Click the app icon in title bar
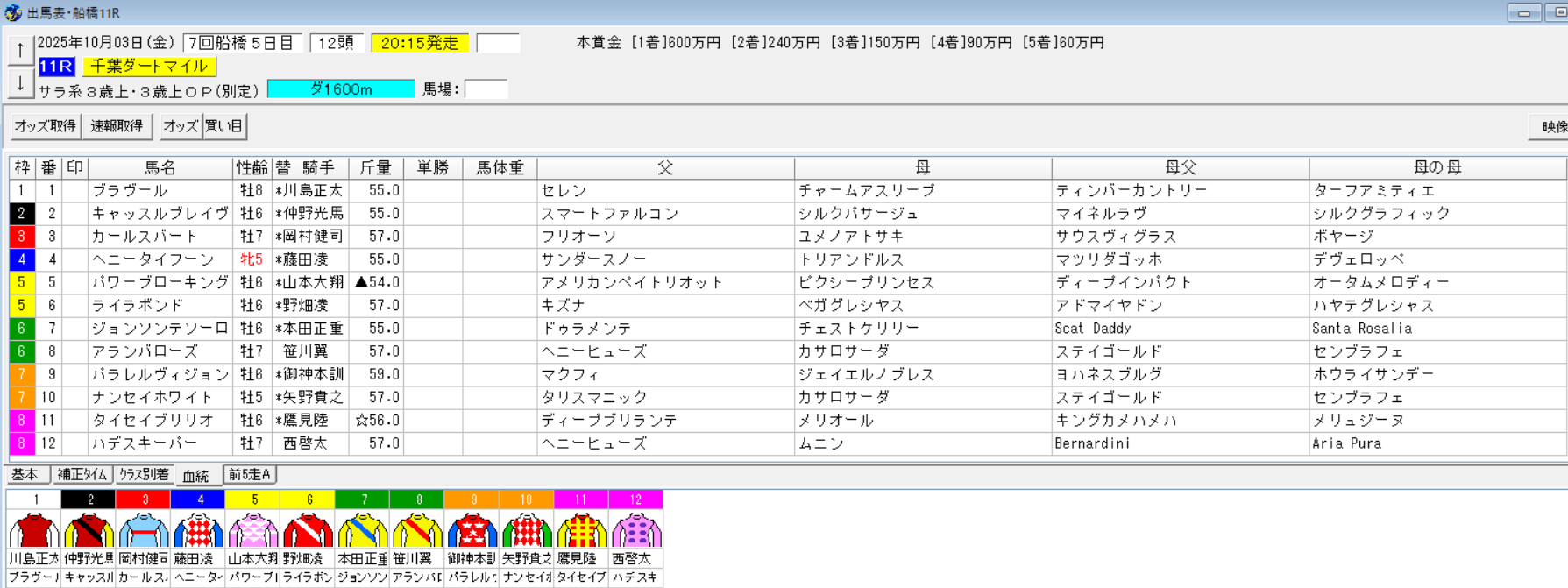Image resolution: width=1568 pixels, height=588 pixels. (12, 12)
